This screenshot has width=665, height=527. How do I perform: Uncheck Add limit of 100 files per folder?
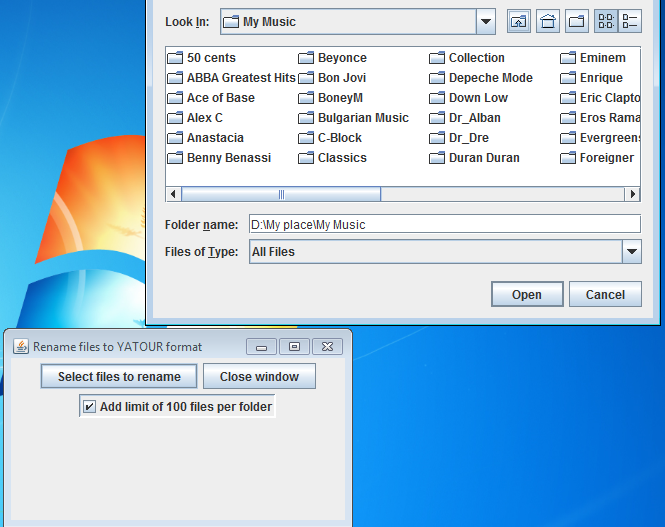90,407
